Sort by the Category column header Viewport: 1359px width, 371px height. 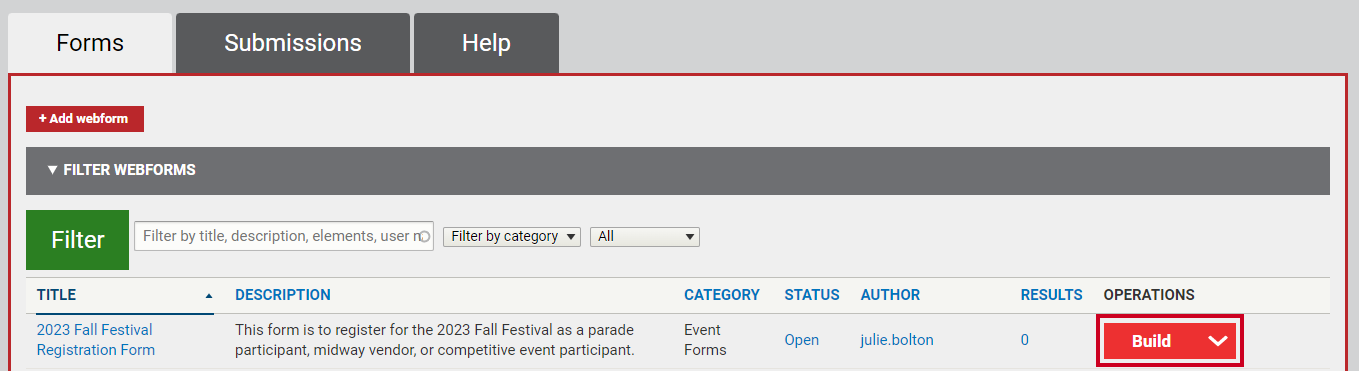pyautogui.click(x=722, y=295)
